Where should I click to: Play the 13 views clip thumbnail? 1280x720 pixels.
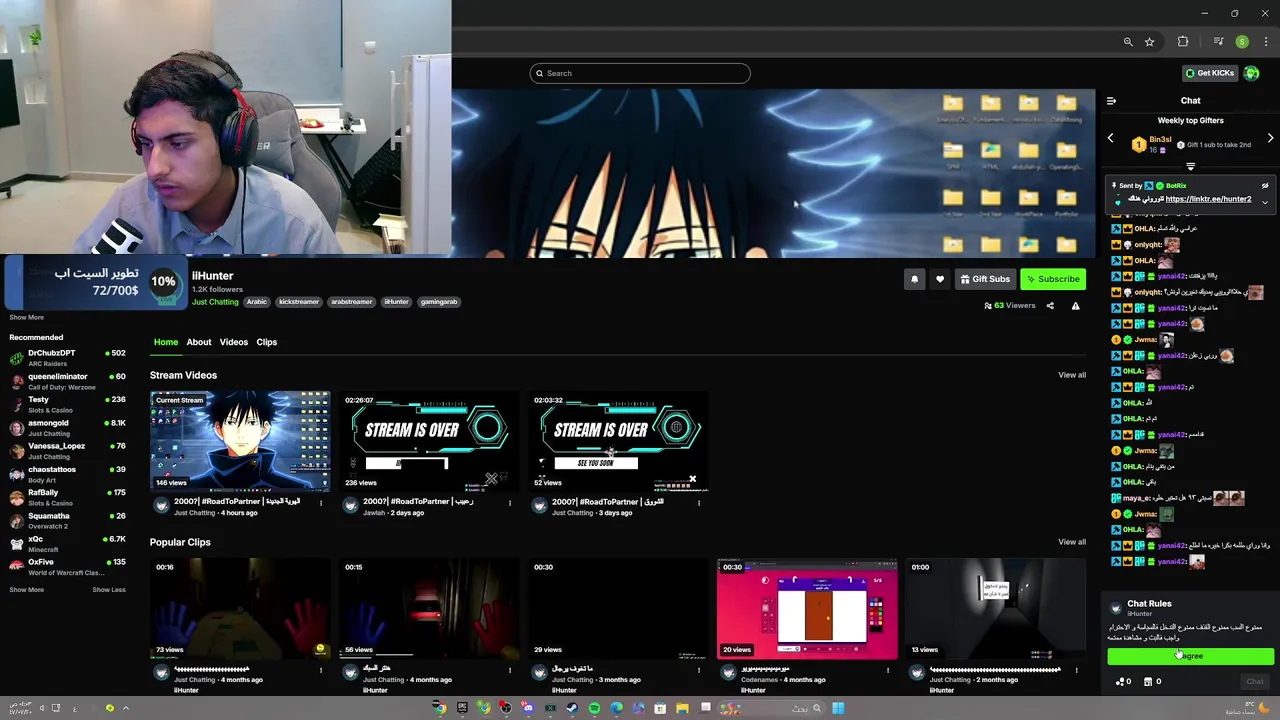click(996, 609)
